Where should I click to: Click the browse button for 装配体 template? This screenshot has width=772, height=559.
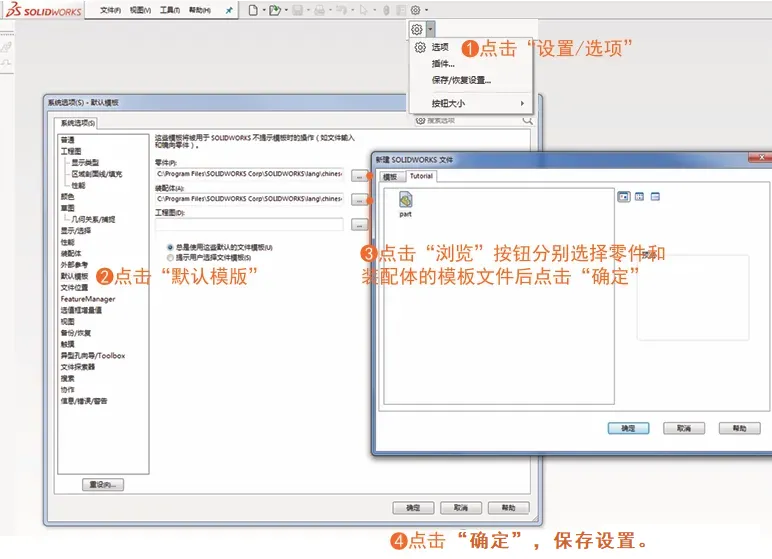[x=359, y=200]
